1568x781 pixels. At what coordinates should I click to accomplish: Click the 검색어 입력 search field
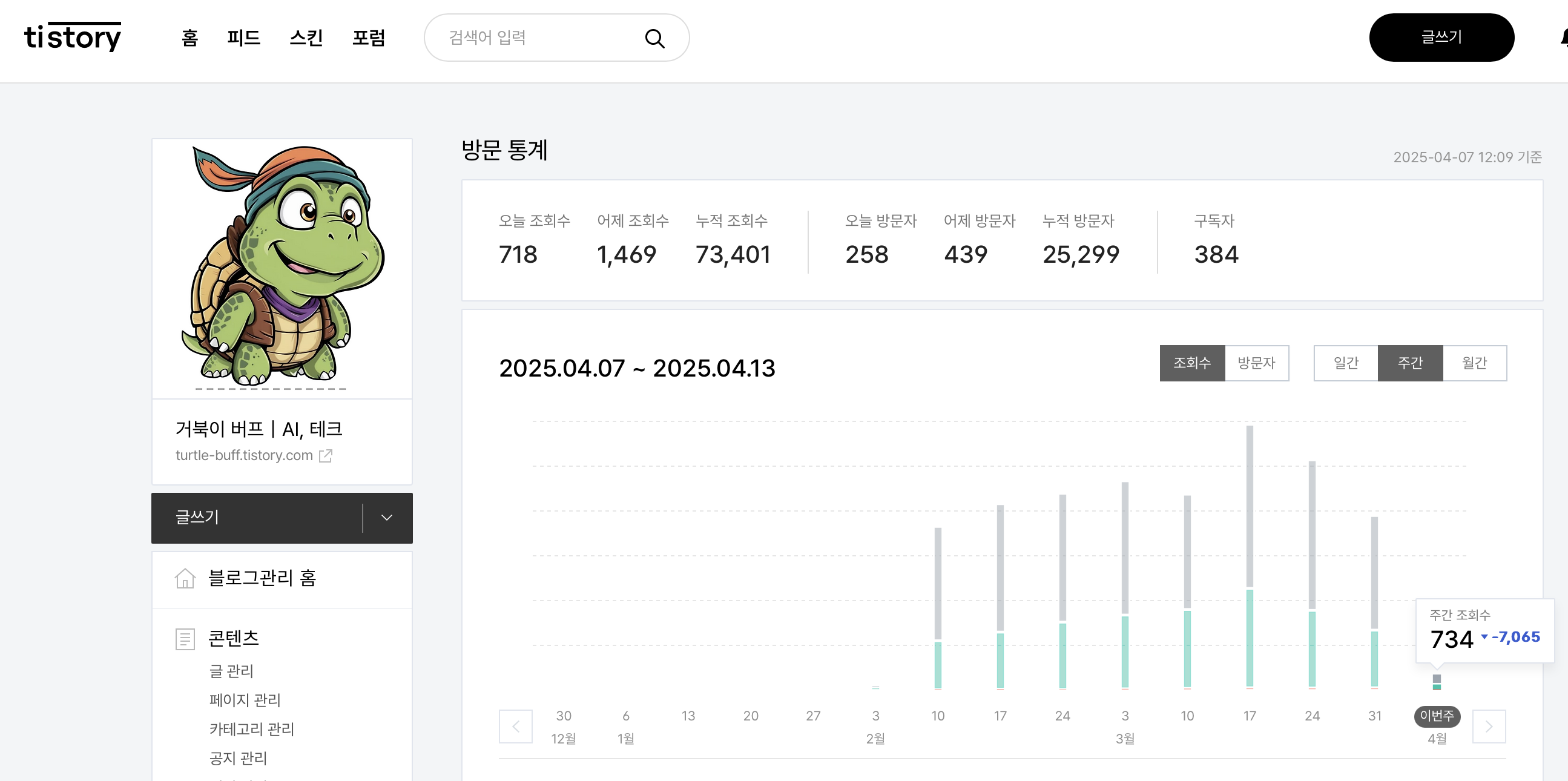point(536,38)
